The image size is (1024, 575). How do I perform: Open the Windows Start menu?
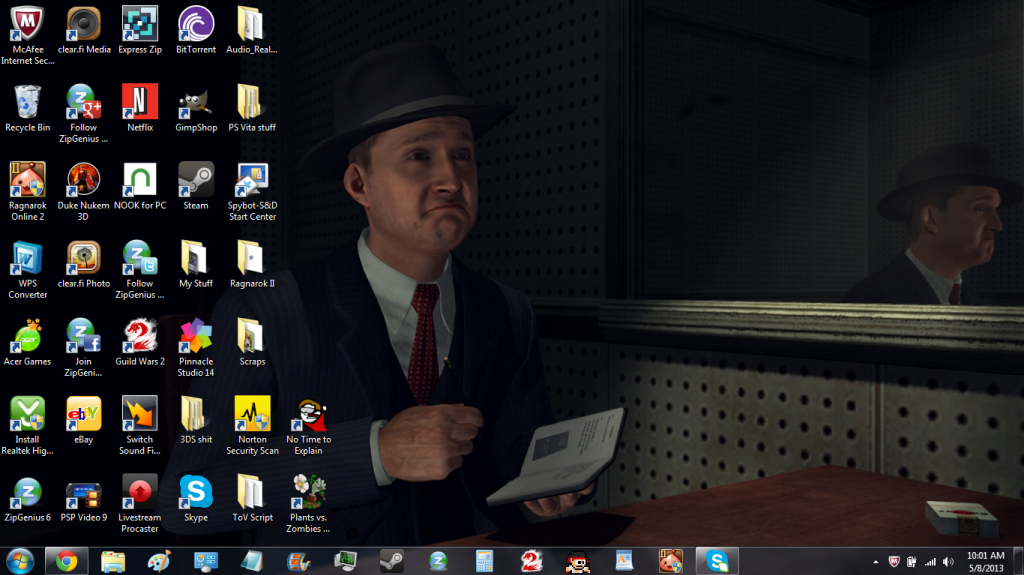pos(20,561)
